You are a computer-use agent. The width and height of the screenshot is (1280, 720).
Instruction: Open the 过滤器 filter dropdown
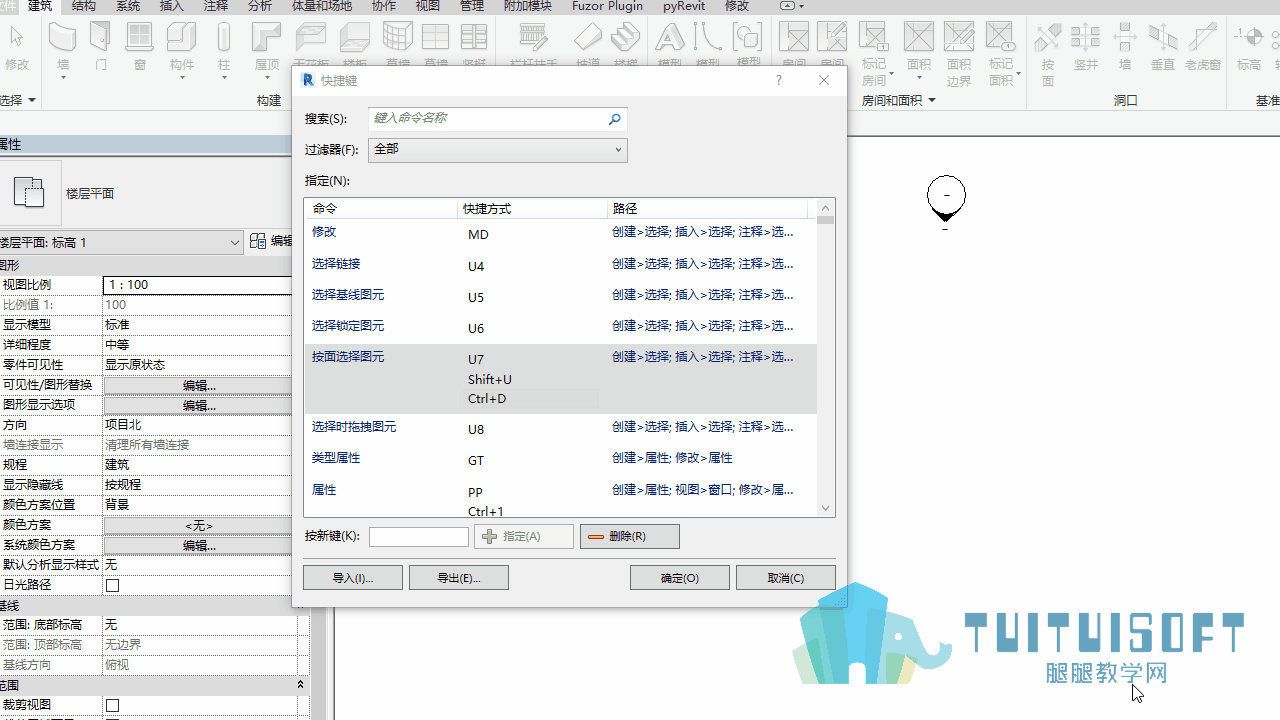click(498, 149)
